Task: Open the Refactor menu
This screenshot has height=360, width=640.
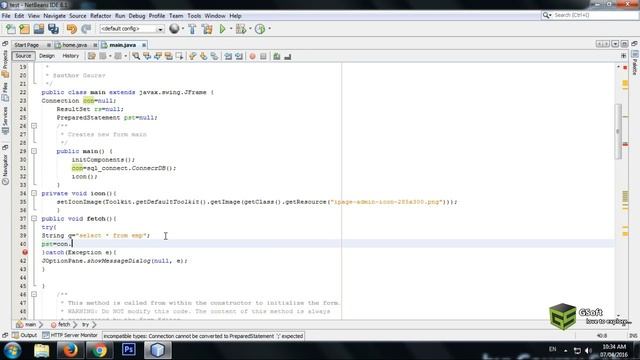Action: pos(100,16)
